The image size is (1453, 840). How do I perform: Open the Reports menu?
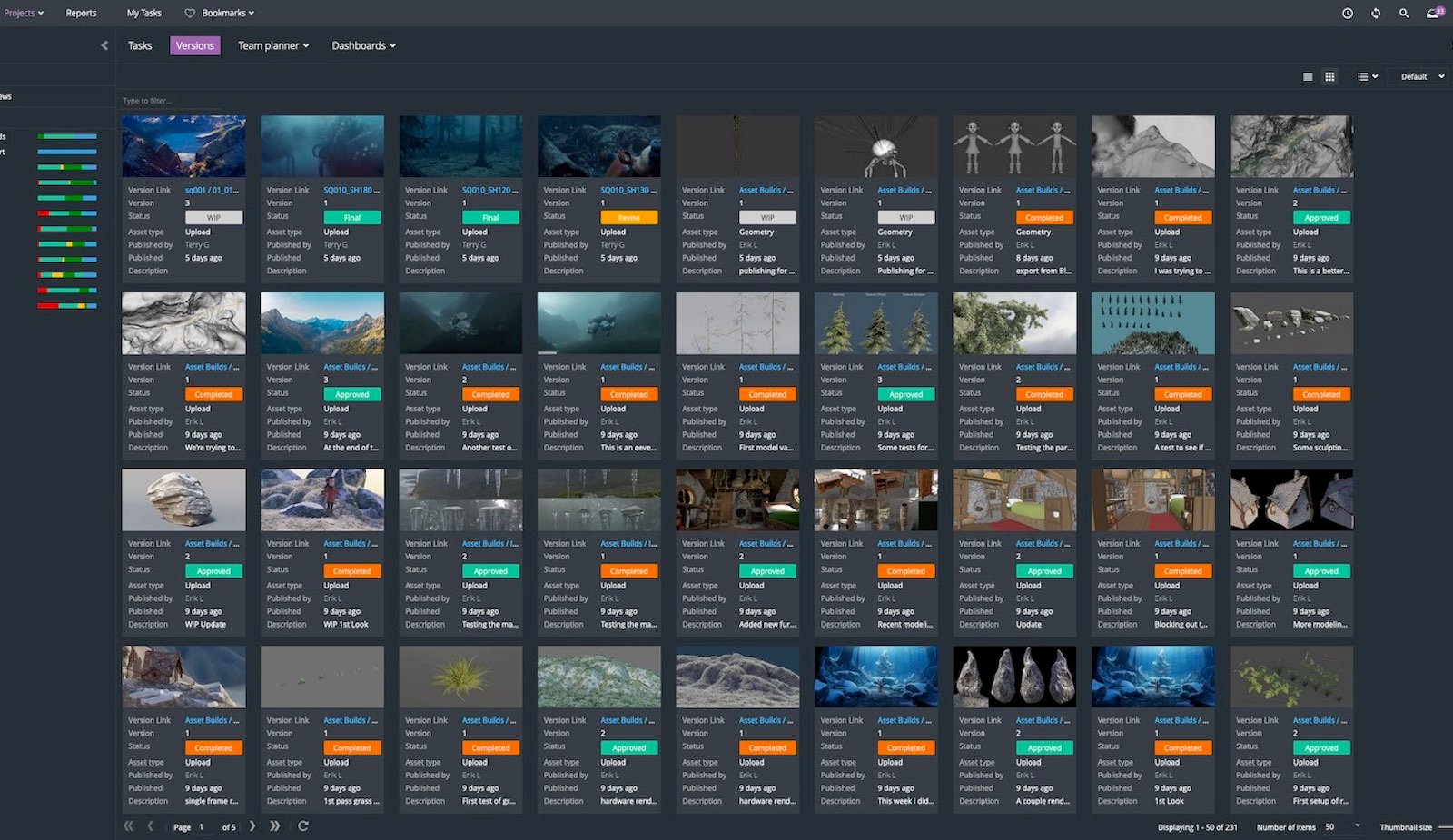(81, 14)
